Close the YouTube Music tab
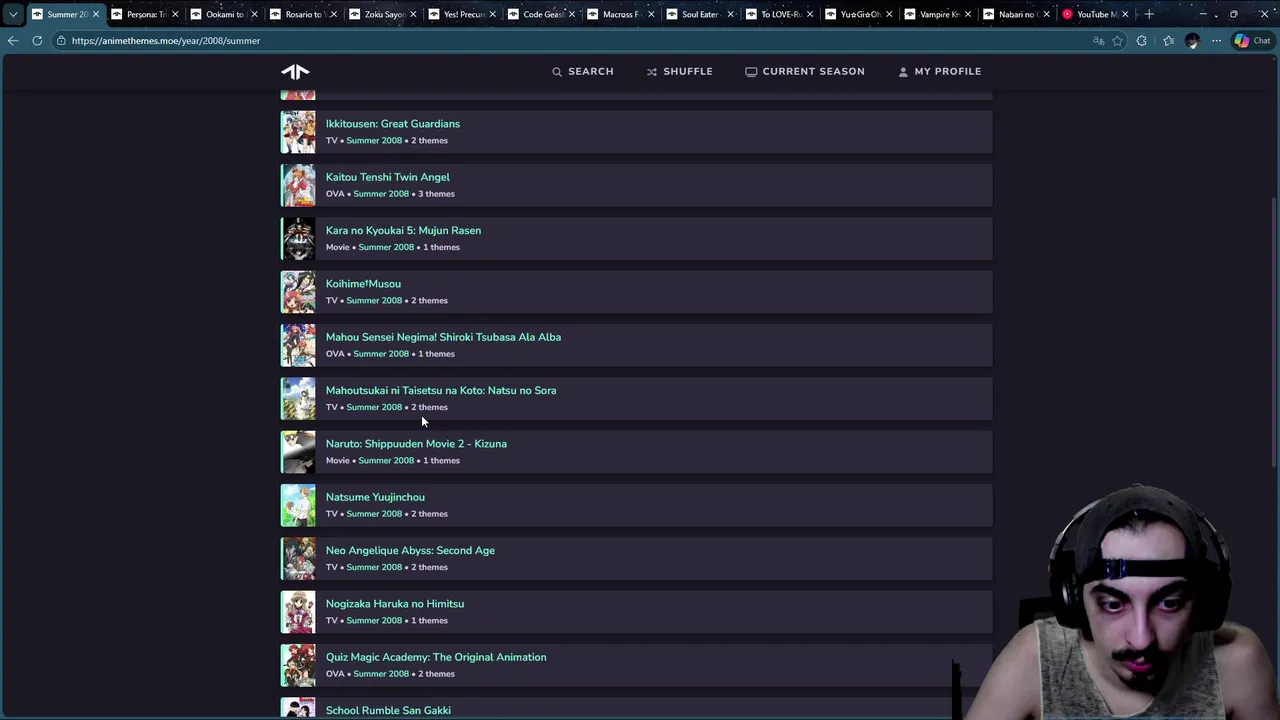 (x=1125, y=14)
